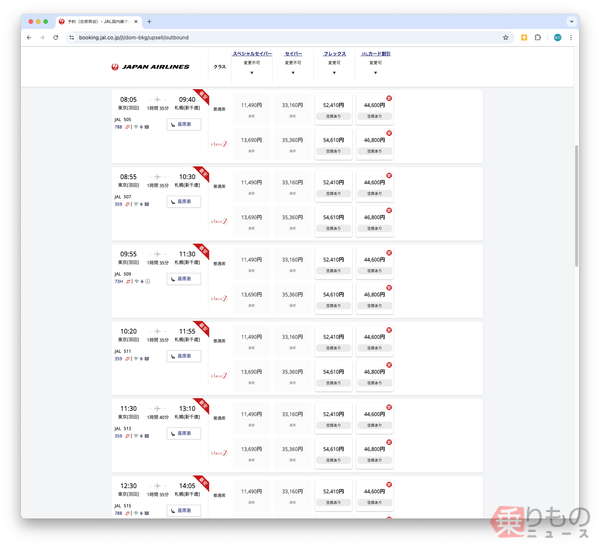Click the red icon on 08:05 flight's 44,600円 fare
The image size is (600, 546).
point(389,98)
